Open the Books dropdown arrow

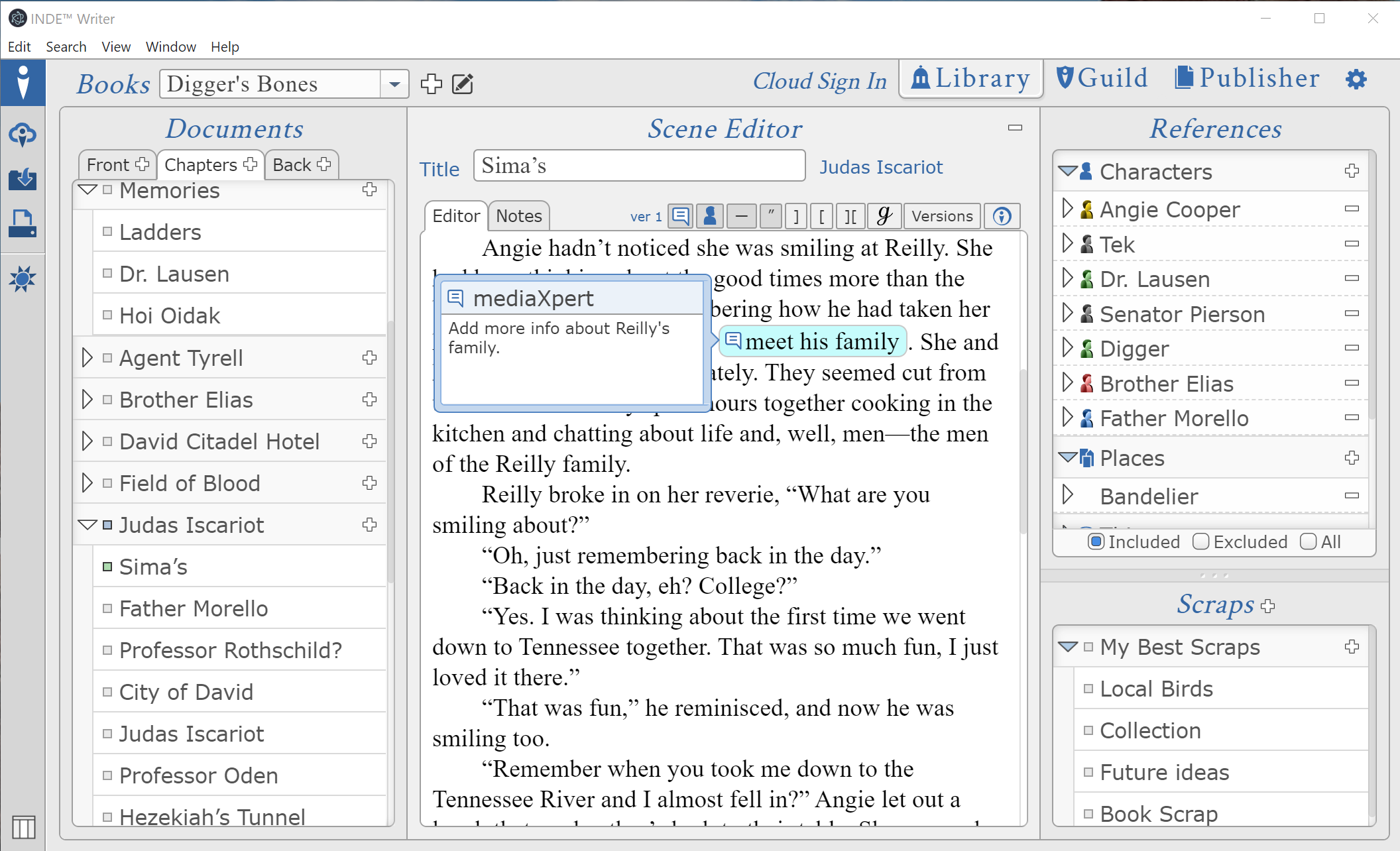[x=394, y=84]
